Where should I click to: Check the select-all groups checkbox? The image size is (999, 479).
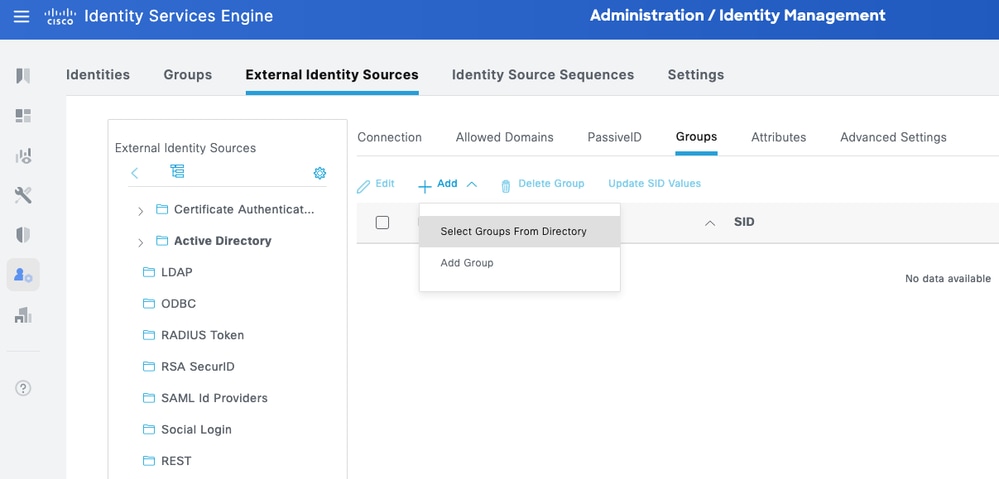382,222
